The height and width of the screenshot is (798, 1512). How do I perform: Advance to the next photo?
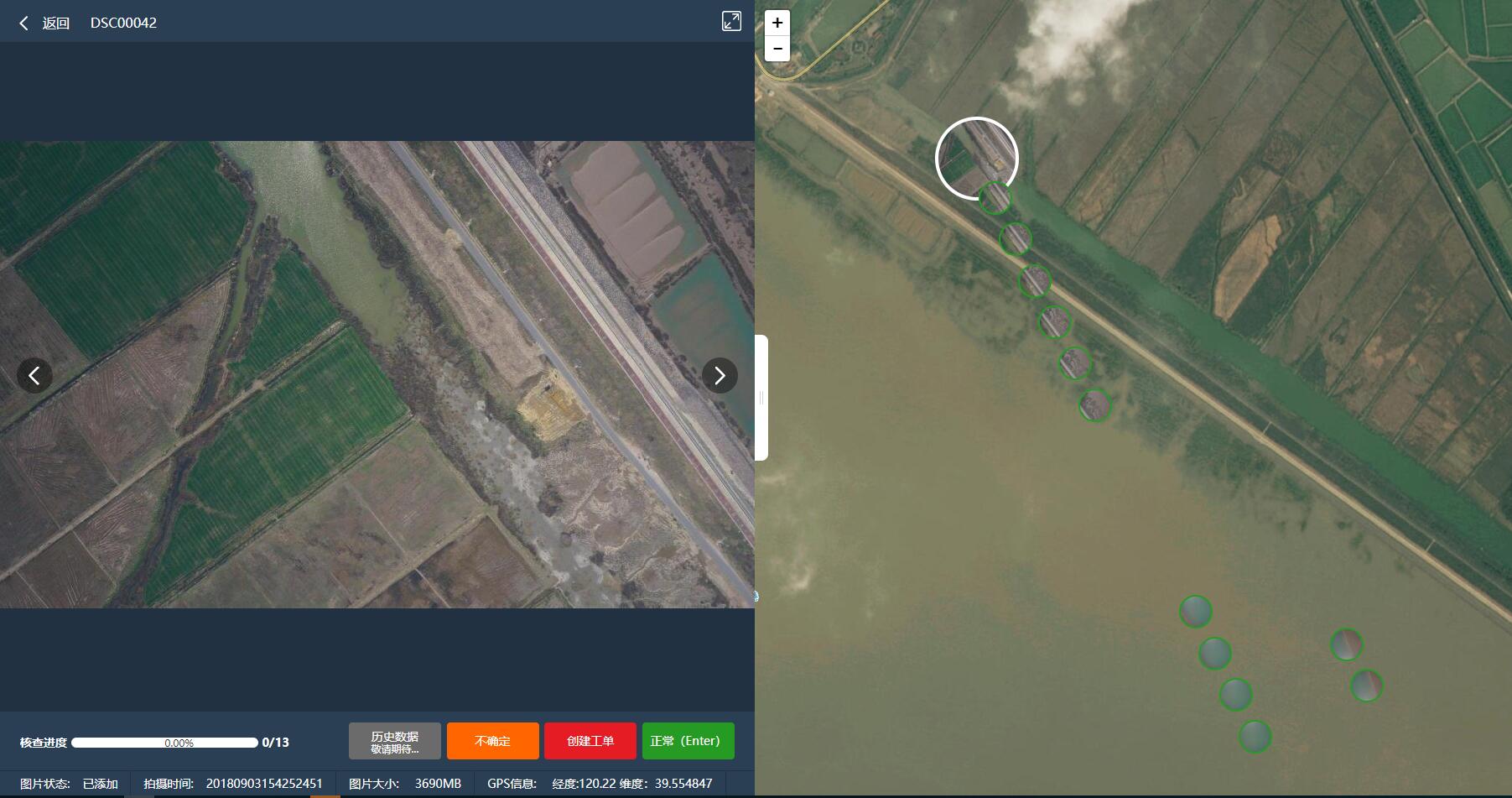(720, 375)
